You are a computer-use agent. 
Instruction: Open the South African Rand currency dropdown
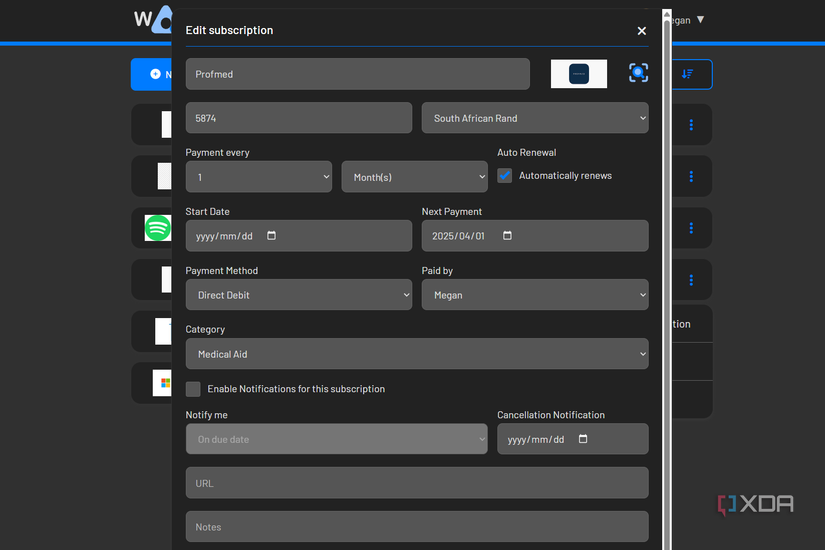click(x=535, y=118)
